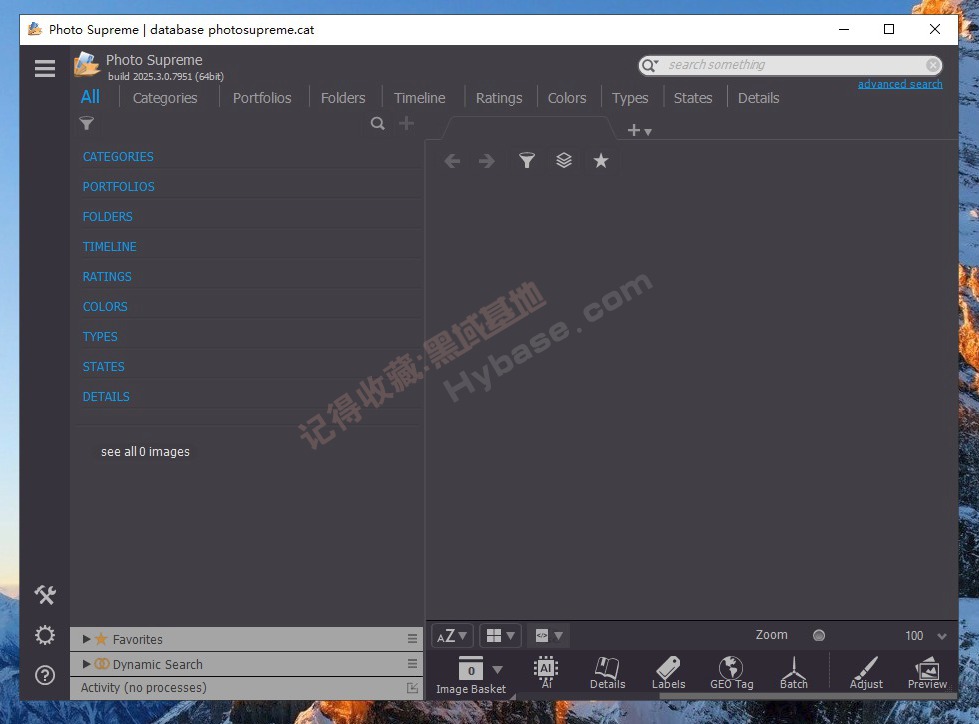Open the CATEGORIES list entry
Screen dimensions: 979x724
[118, 157]
